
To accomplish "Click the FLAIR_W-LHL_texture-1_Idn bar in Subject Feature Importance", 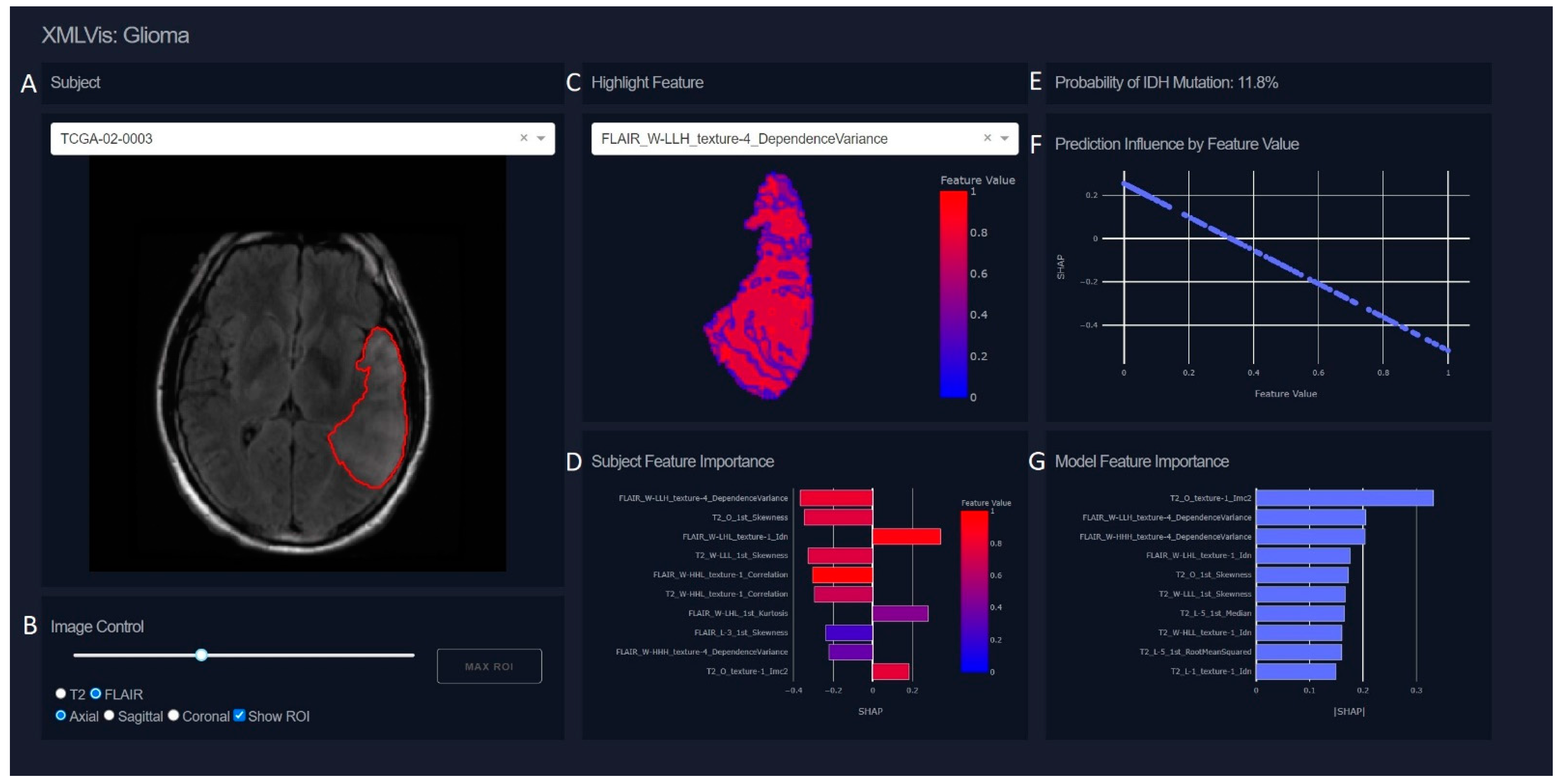I will 906,536.
